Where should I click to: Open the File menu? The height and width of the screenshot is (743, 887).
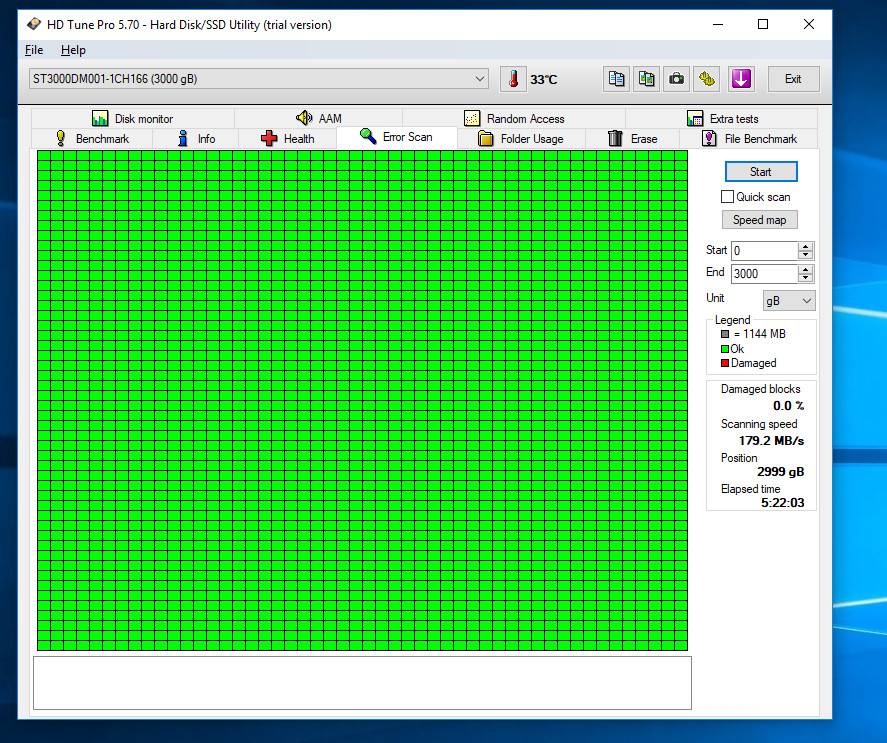coord(34,50)
